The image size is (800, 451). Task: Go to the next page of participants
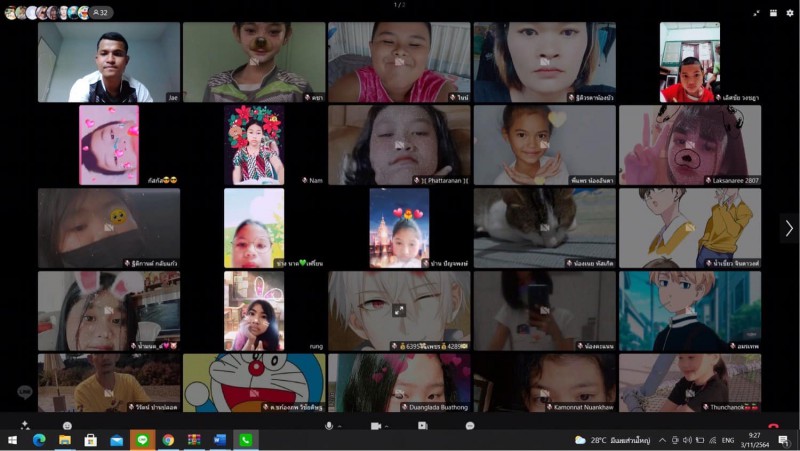[x=788, y=228]
